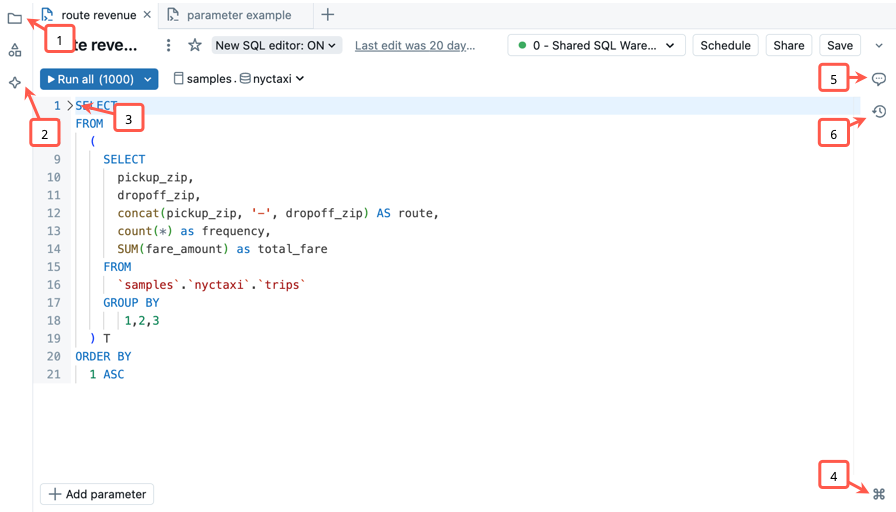Click the Schedule button
Image resolution: width=896 pixels, height=512 pixels.
725,45
